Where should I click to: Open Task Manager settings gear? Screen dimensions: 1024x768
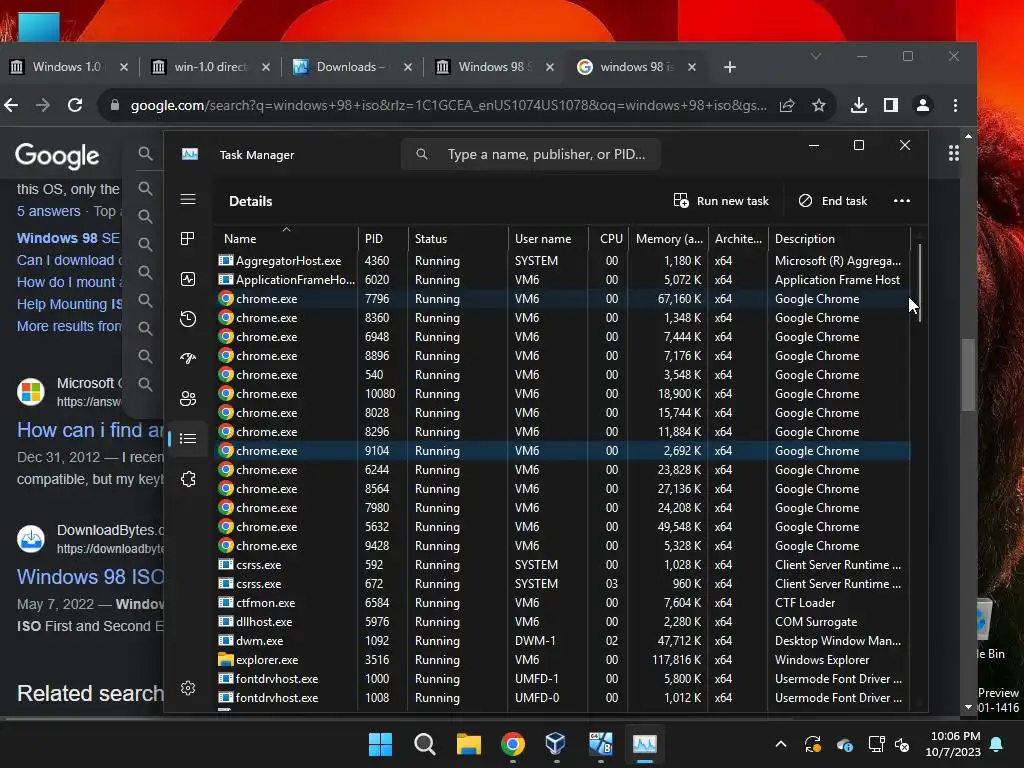[188, 688]
